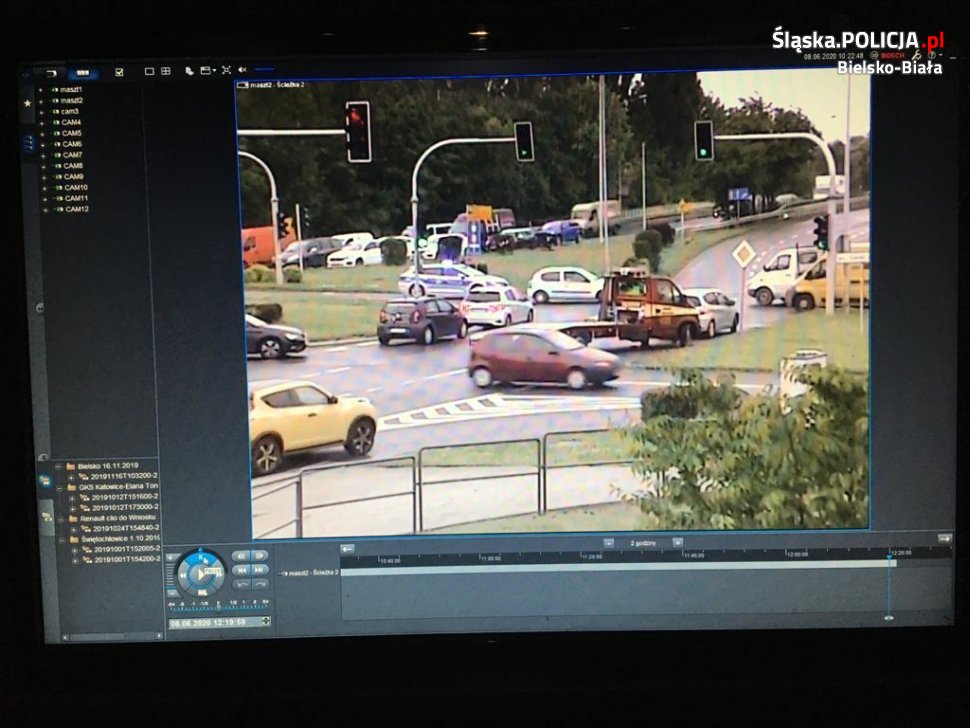This screenshot has height=728, width=970.
Task: Open the lower sidebar tab below exports
Action: (x=47, y=515)
